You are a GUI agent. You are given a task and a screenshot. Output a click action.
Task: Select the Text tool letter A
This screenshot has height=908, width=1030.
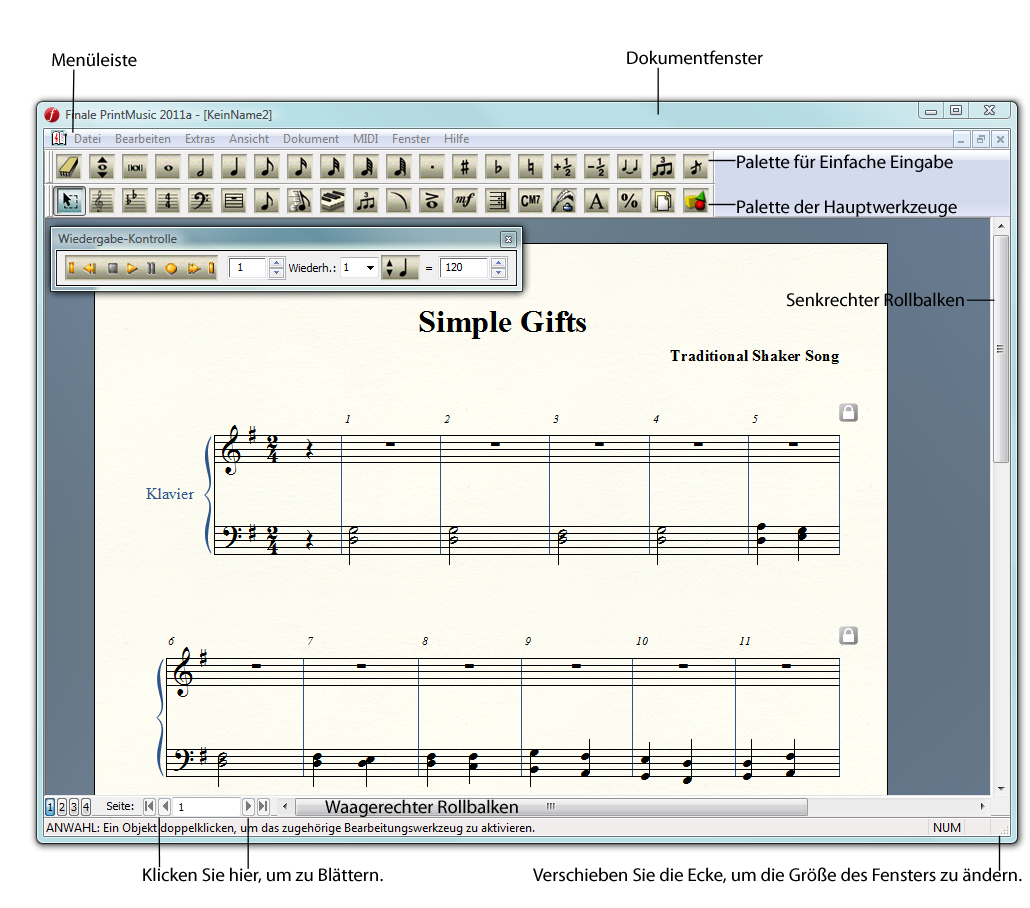[596, 201]
